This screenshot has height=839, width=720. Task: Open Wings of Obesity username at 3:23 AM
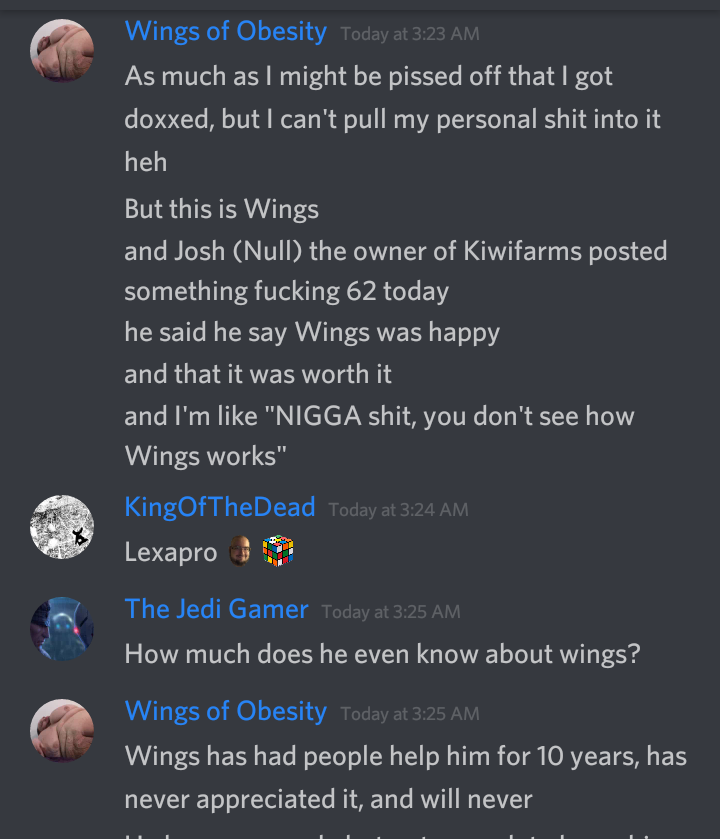point(226,31)
